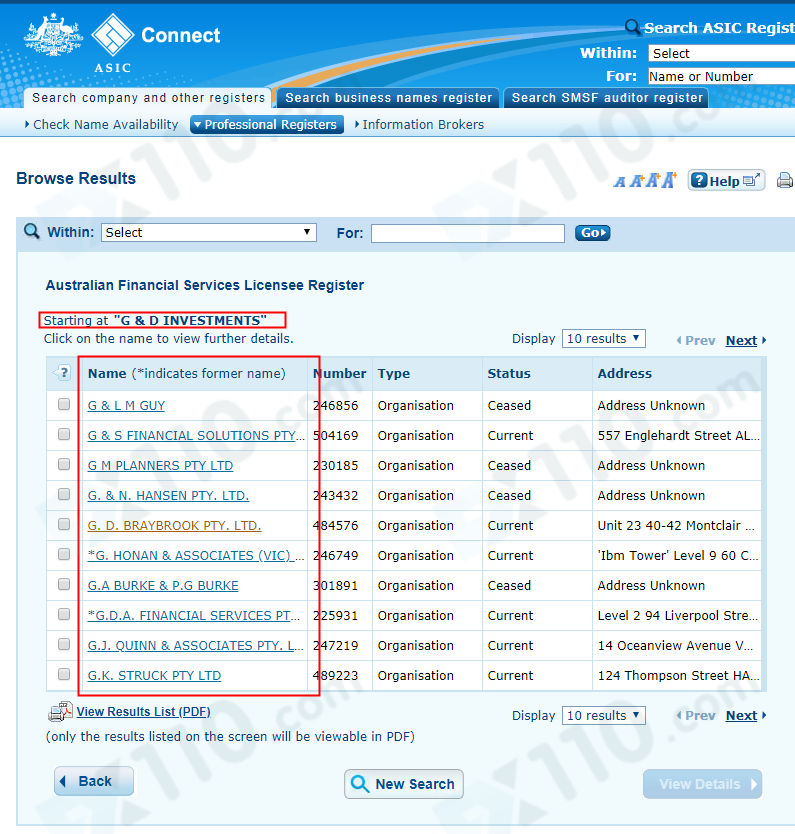The width and height of the screenshot is (795, 834).
Task: Expand the Professional Registers menu
Action: (x=267, y=124)
